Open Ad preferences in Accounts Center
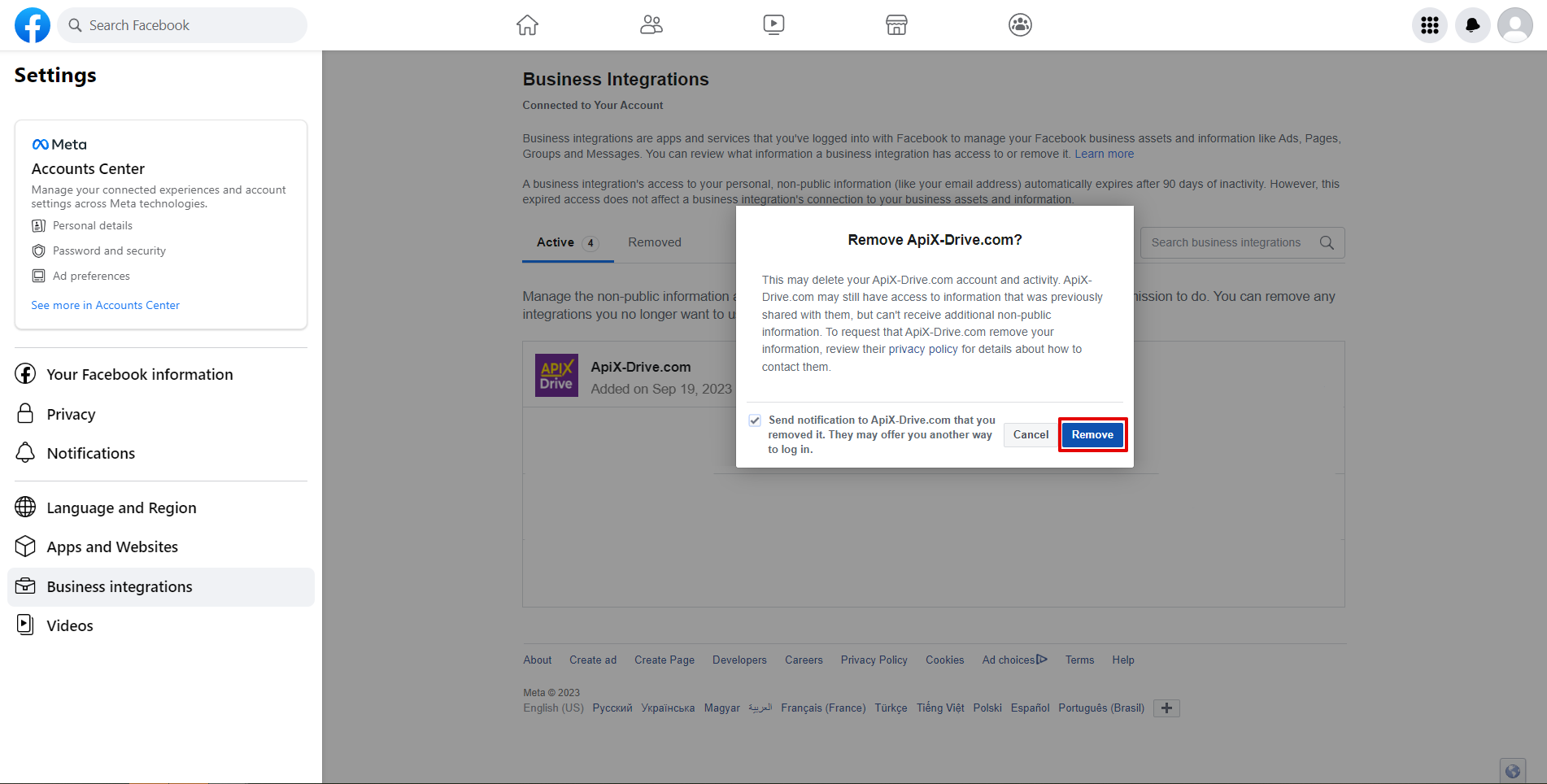The image size is (1547, 784). tap(81, 277)
